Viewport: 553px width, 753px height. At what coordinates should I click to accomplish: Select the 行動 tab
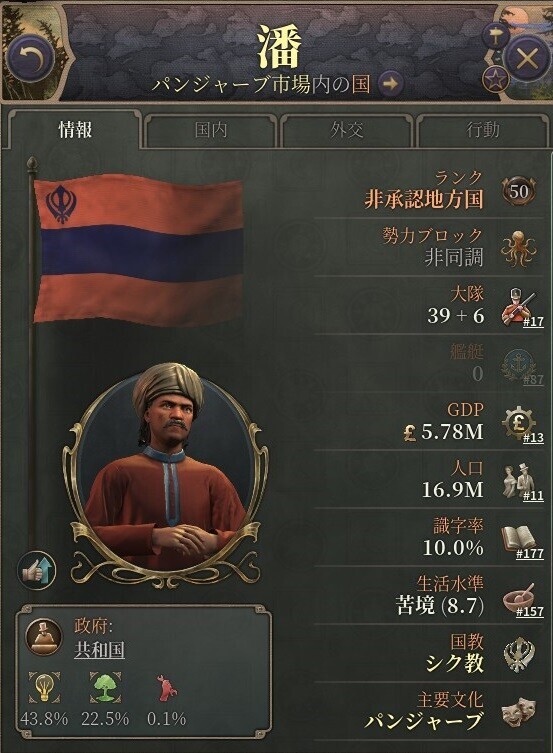click(482, 130)
